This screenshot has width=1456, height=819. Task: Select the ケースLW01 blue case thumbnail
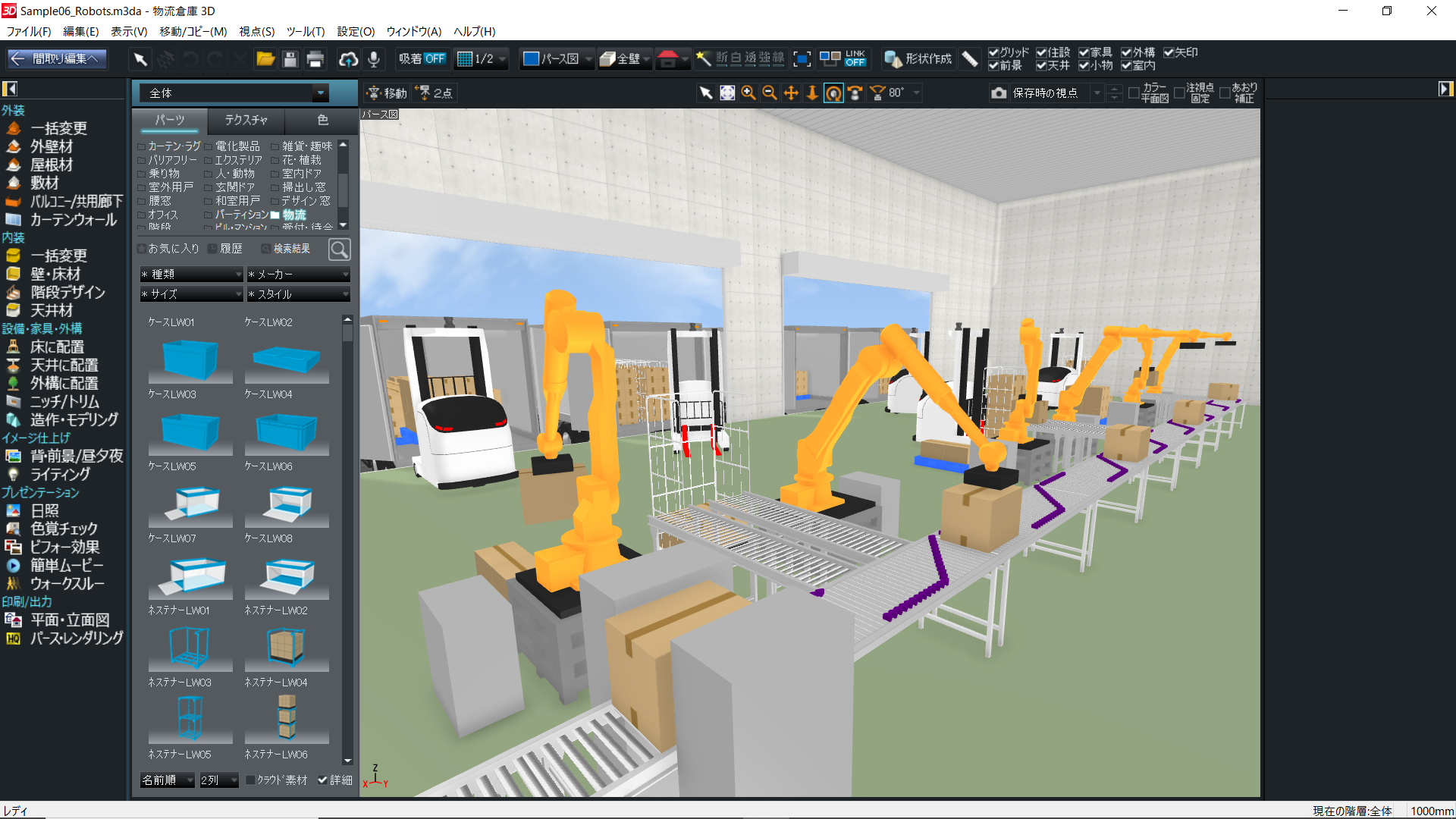190,358
